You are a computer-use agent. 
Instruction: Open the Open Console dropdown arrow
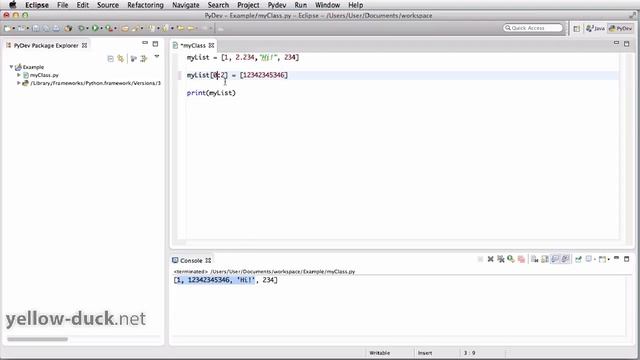click(609, 260)
